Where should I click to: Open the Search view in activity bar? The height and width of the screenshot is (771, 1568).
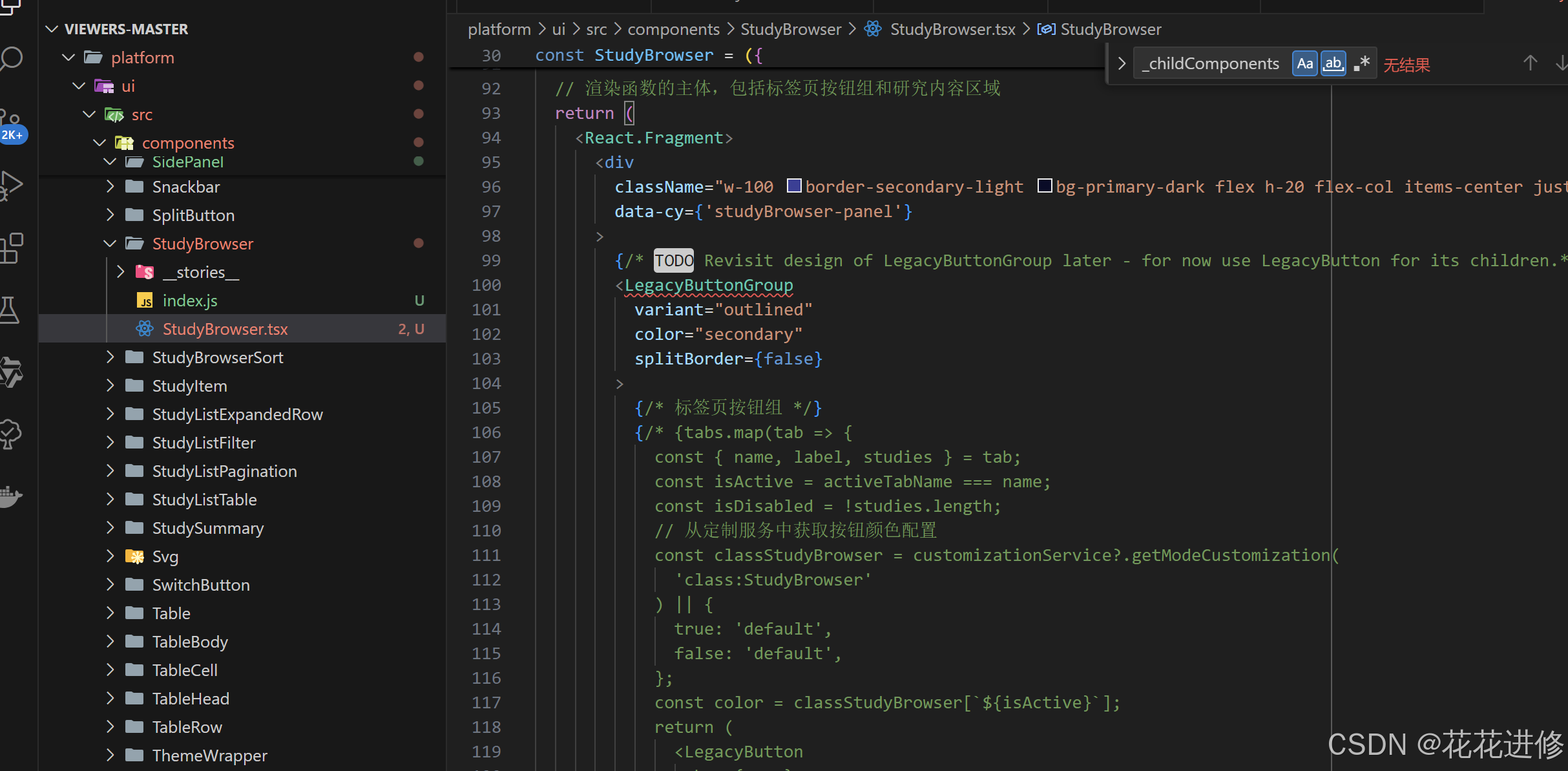(12, 59)
